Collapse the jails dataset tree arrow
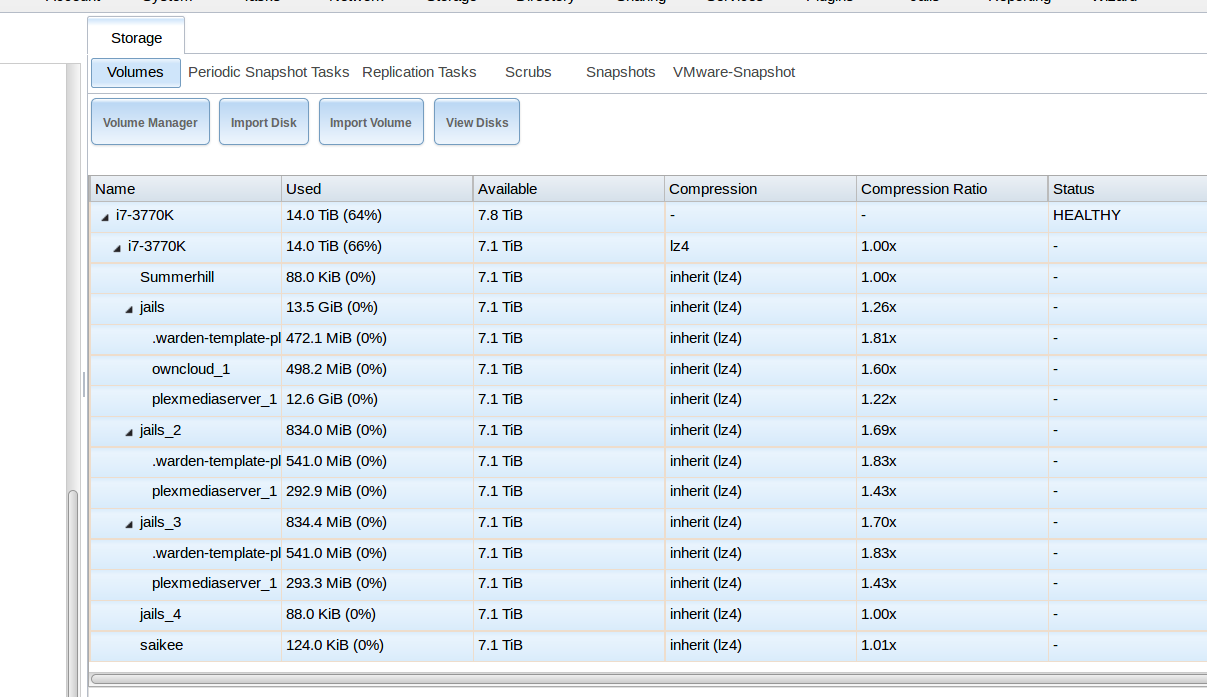The image size is (1207, 697). (x=129, y=309)
